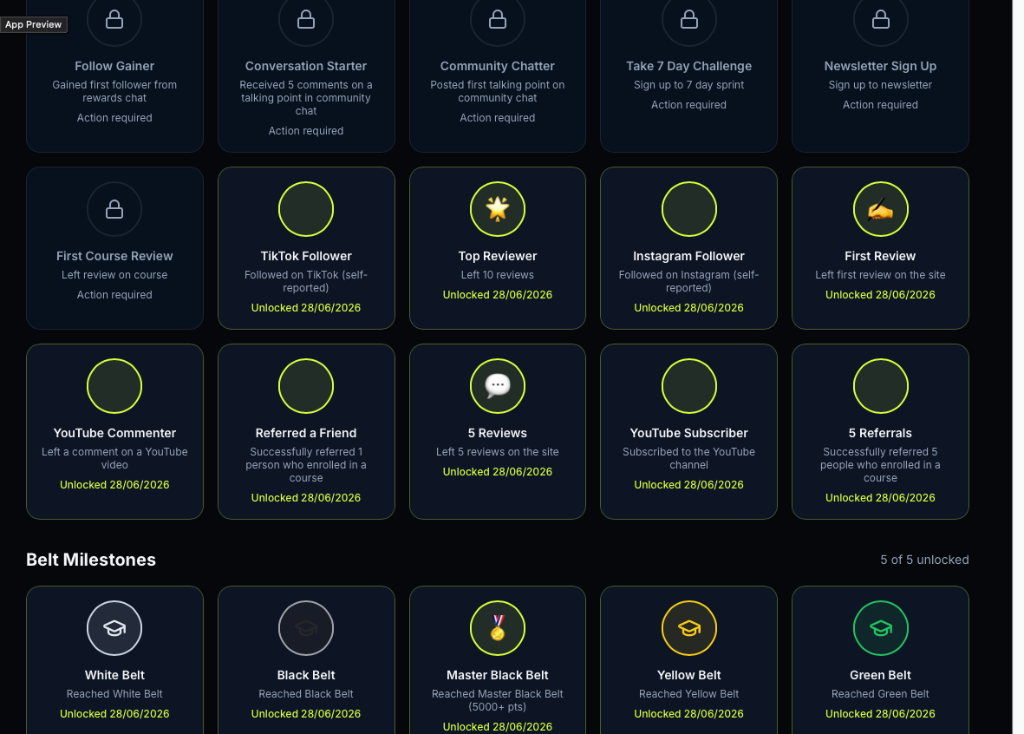1024x734 pixels.
Task: Click the Belt Milestones heading
Action: click(91, 560)
